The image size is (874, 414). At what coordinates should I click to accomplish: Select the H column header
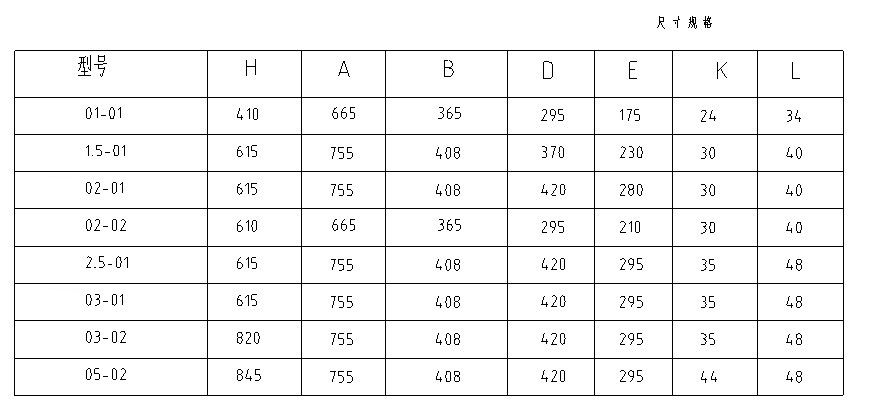(251, 69)
